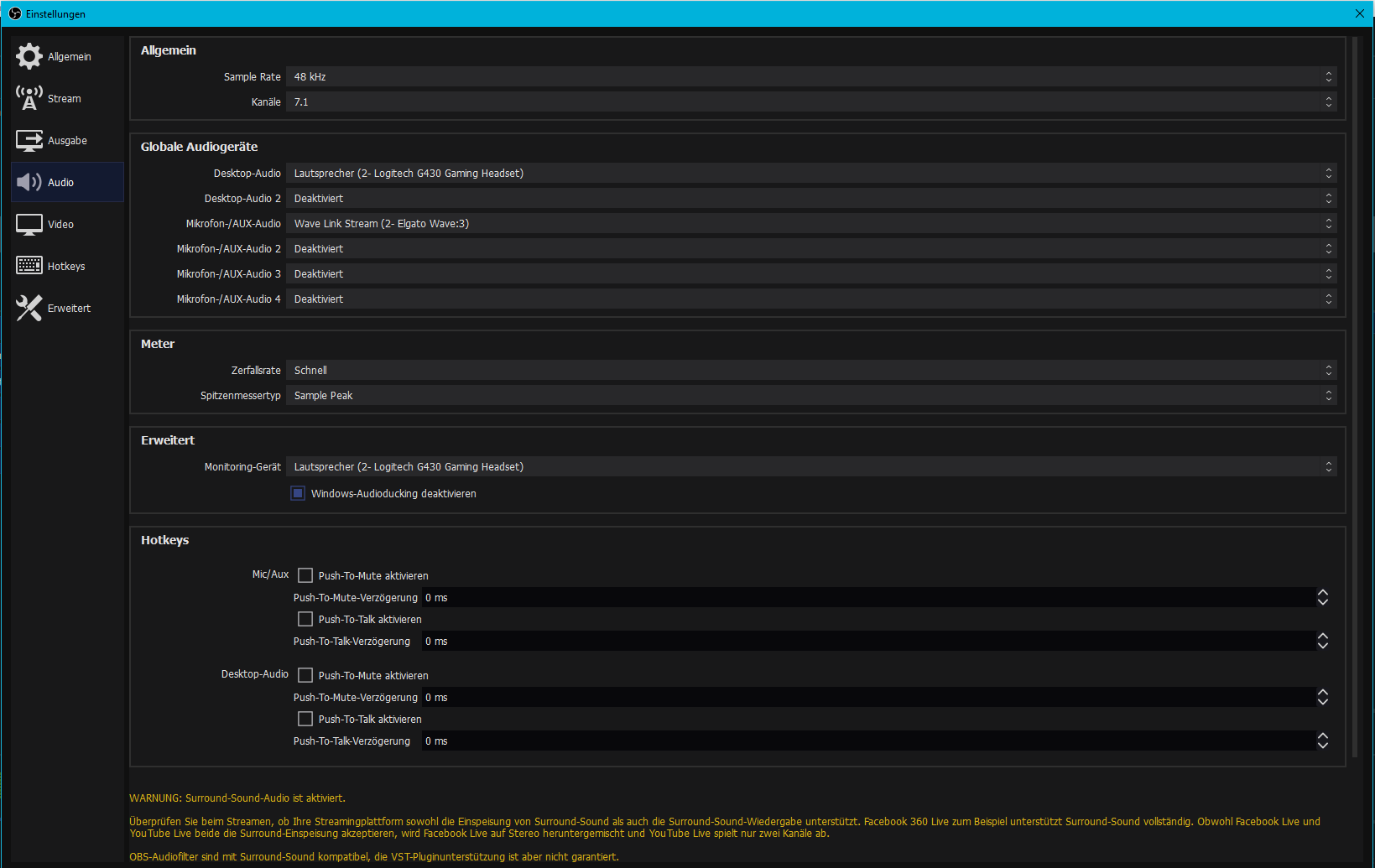The width and height of the screenshot is (1375, 868).
Task: Open the Hotkeys settings page
Action: (x=67, y=266)
